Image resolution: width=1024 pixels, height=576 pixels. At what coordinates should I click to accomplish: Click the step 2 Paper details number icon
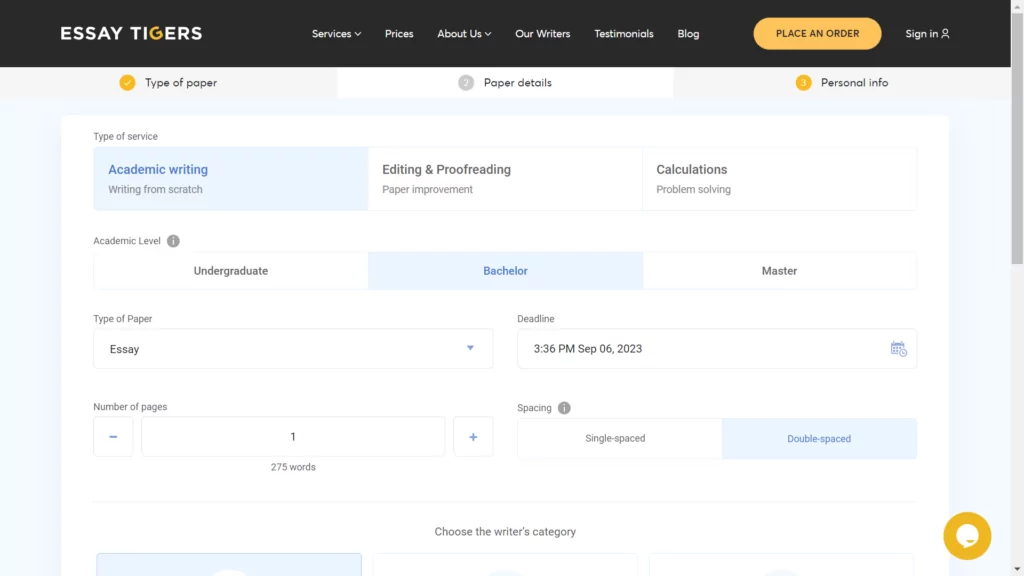[x=466, y=83]
